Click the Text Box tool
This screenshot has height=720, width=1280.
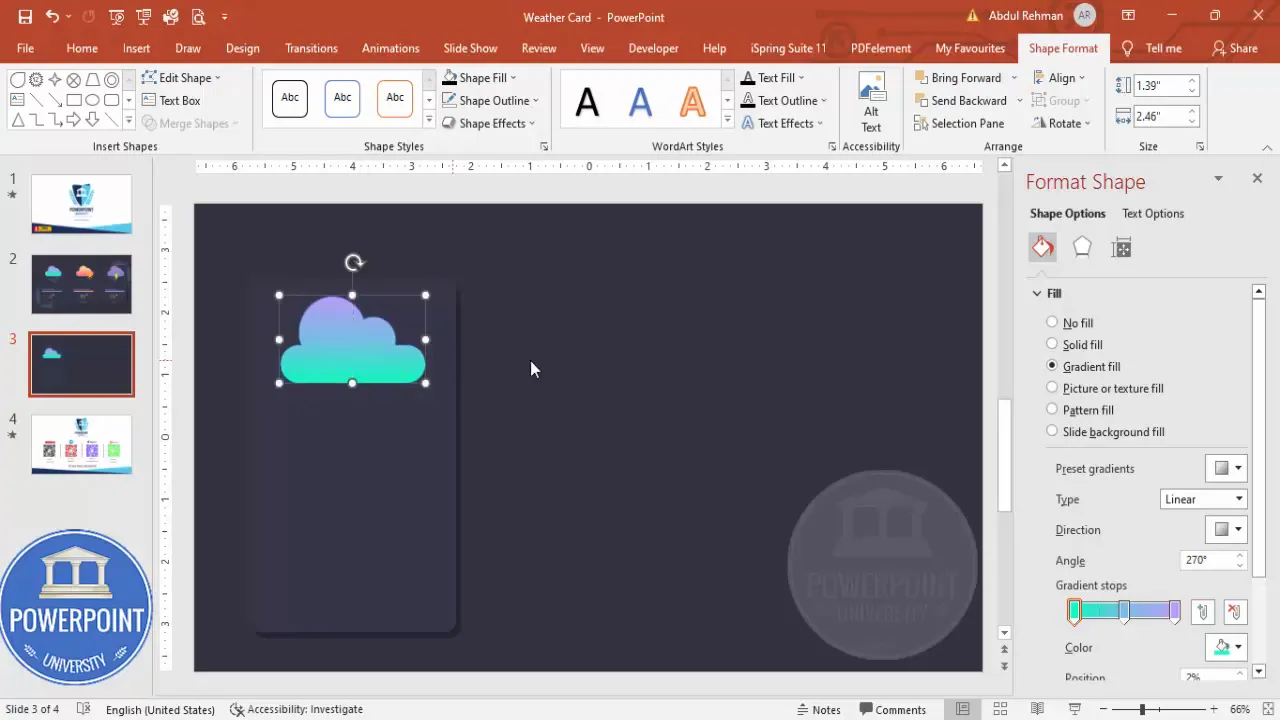tap(171, 100)
